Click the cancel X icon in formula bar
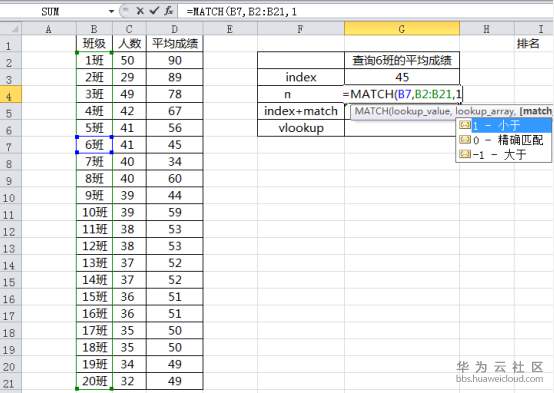Image resolution: width=554 pixels, height=393 pixels. [x=140, y=11]
